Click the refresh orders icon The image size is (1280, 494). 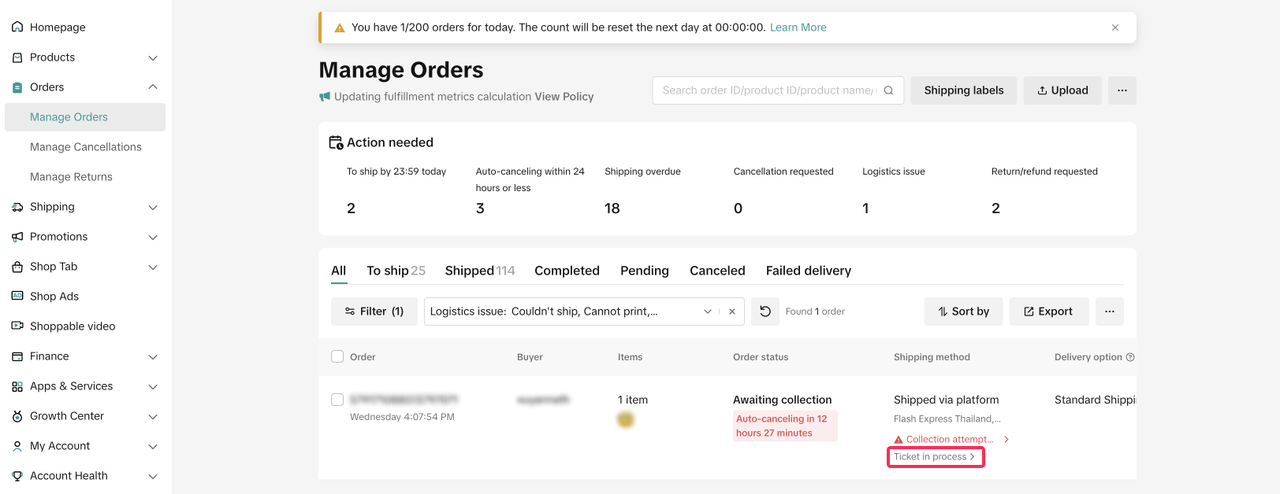(765, 312)
